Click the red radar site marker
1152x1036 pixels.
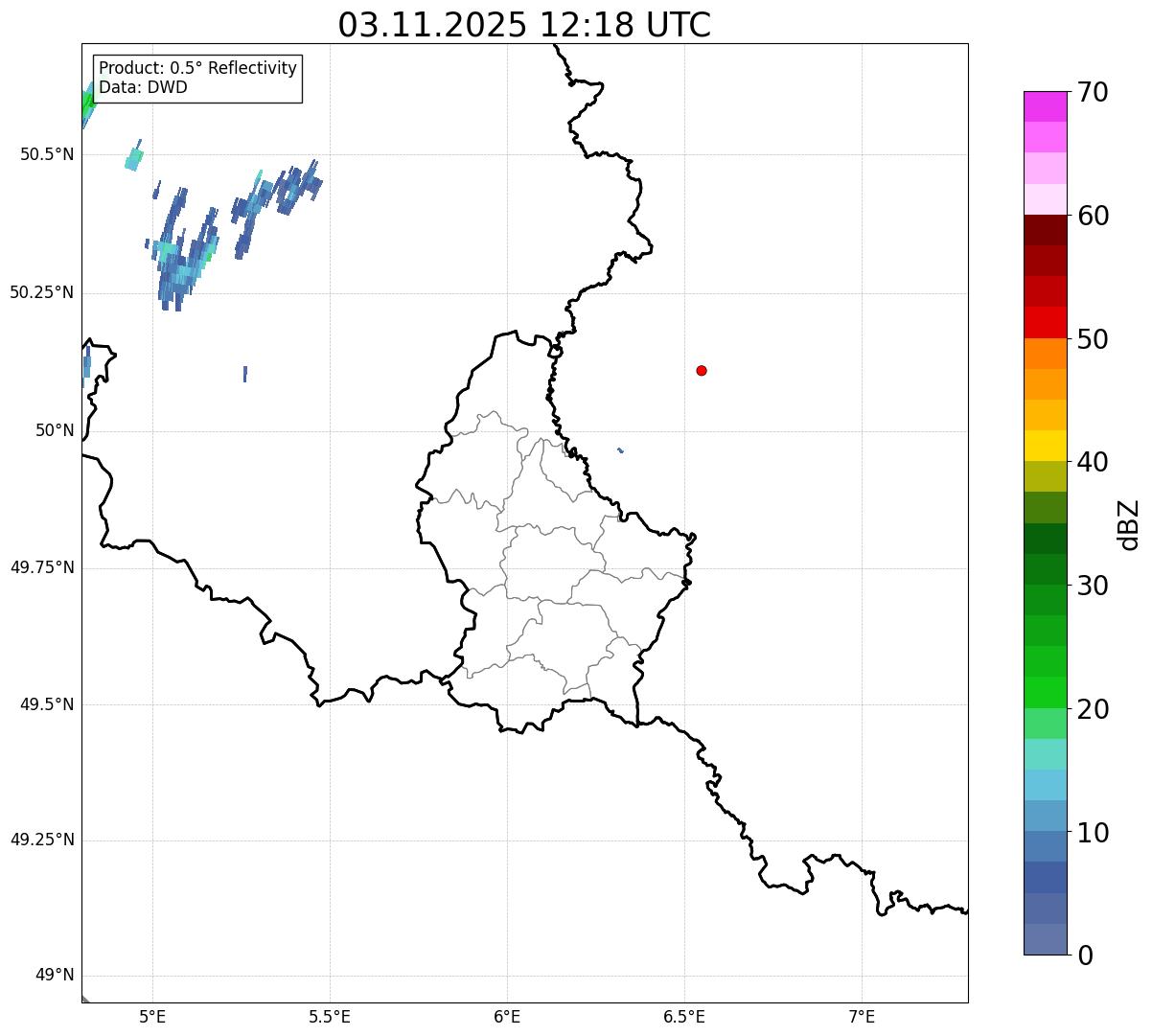[702, 371]
